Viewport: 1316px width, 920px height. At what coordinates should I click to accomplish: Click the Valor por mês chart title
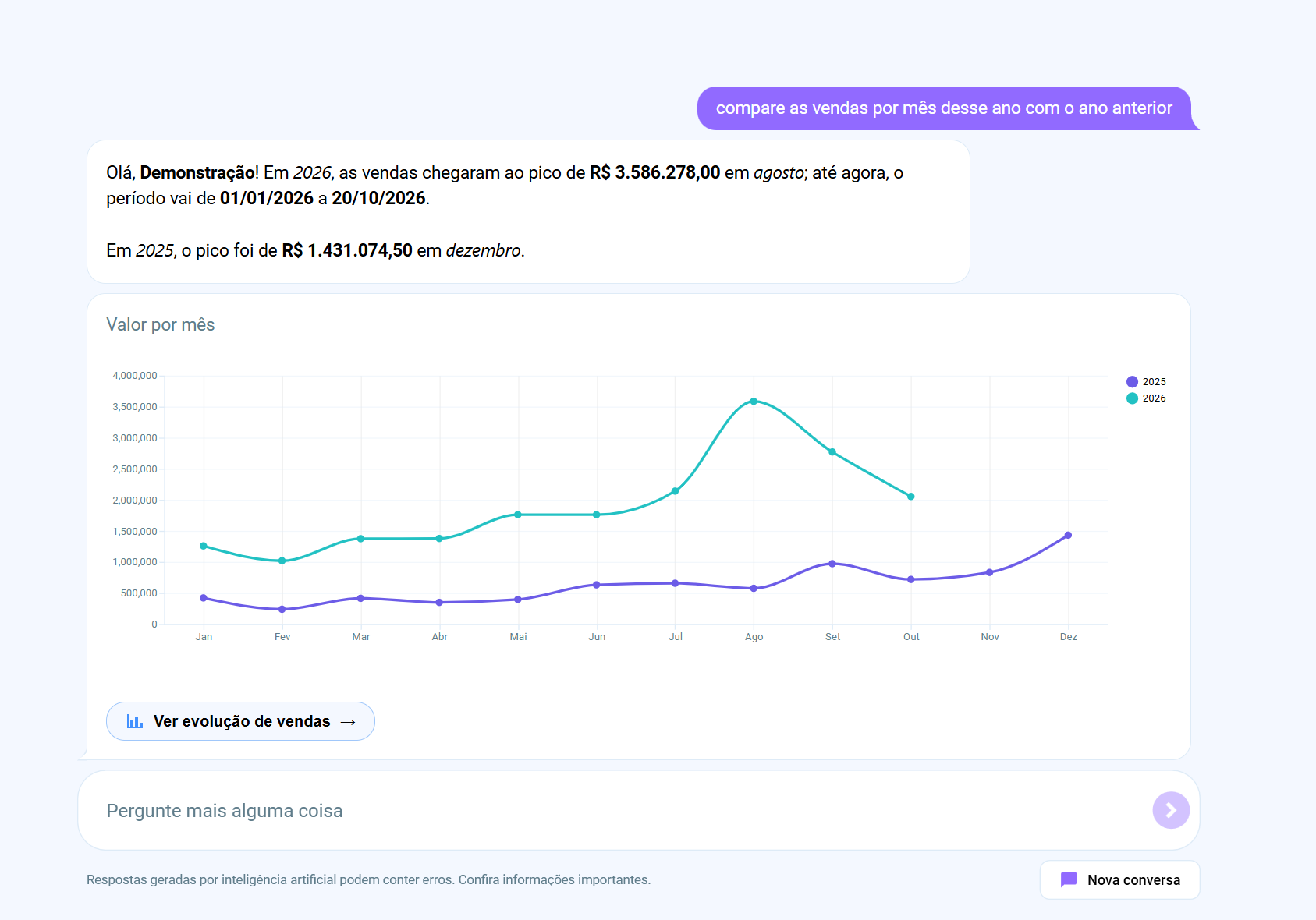(161, 324)
